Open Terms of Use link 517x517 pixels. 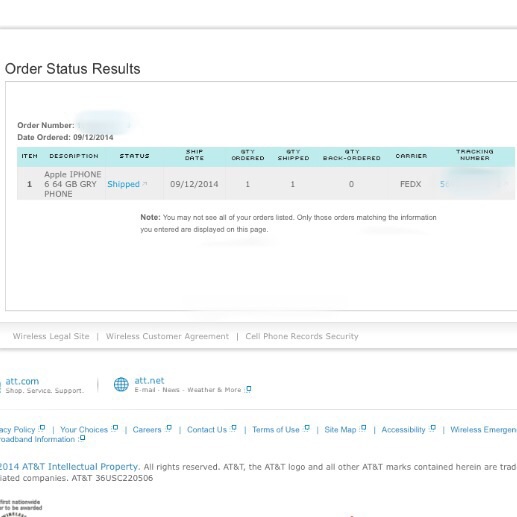click(276, 429)
